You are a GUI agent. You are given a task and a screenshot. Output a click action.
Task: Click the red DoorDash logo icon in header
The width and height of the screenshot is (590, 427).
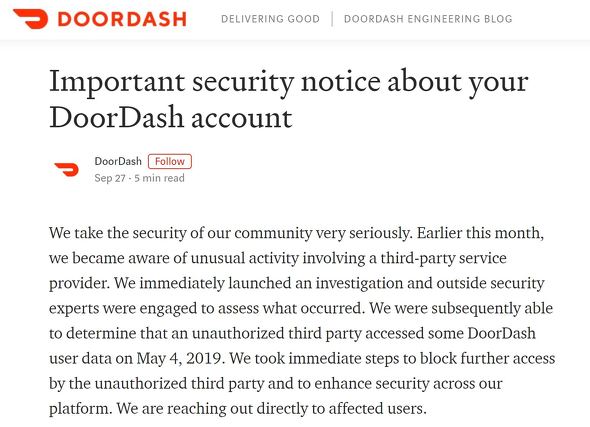(30, 19)
